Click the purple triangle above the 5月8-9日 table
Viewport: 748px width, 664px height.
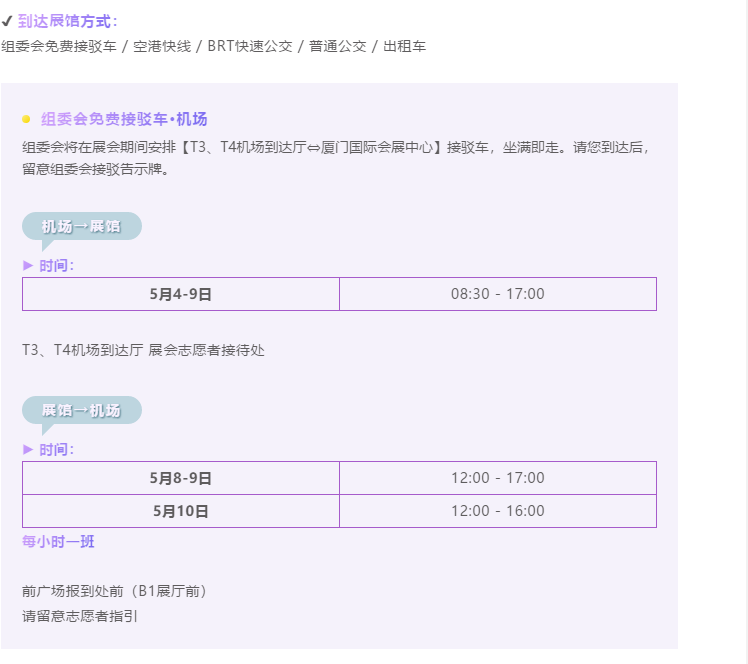[x=28, y=449]
